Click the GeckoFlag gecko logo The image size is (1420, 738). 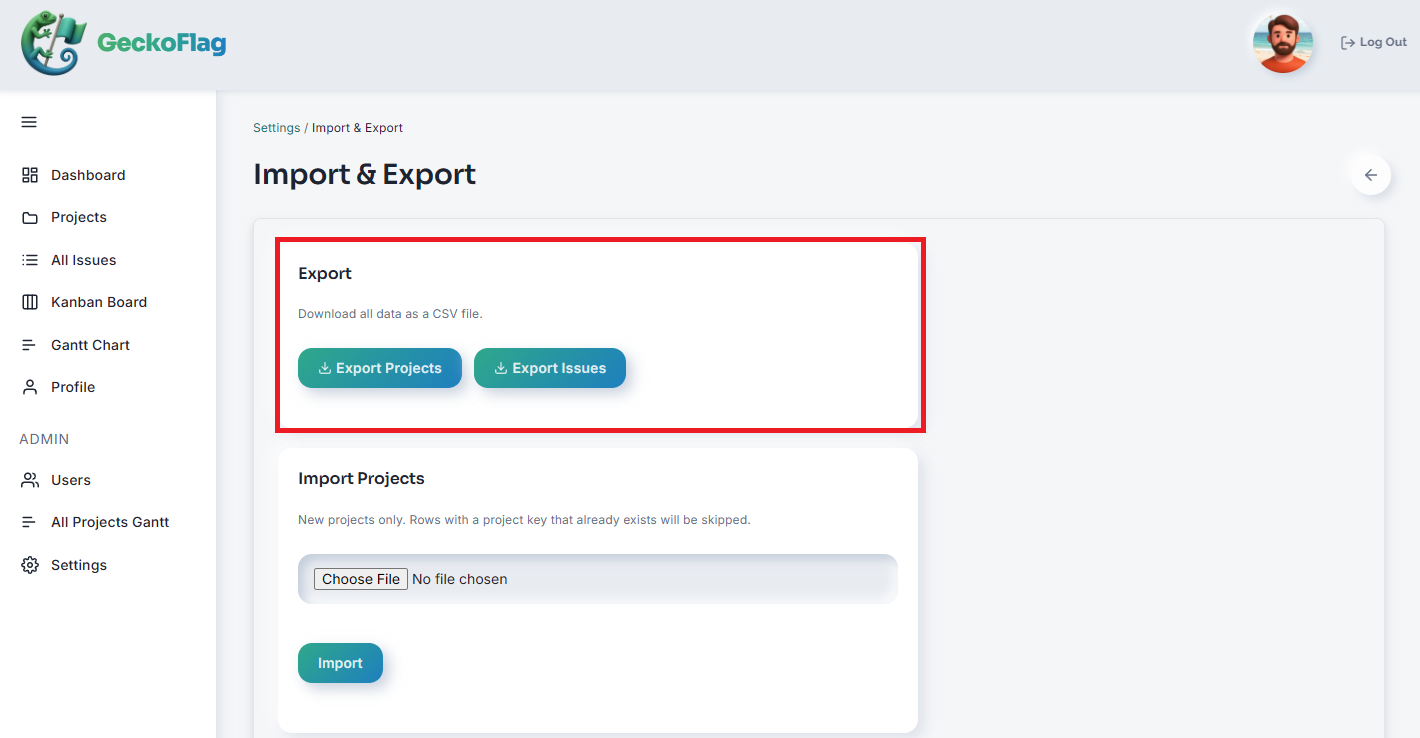[54, 43]
